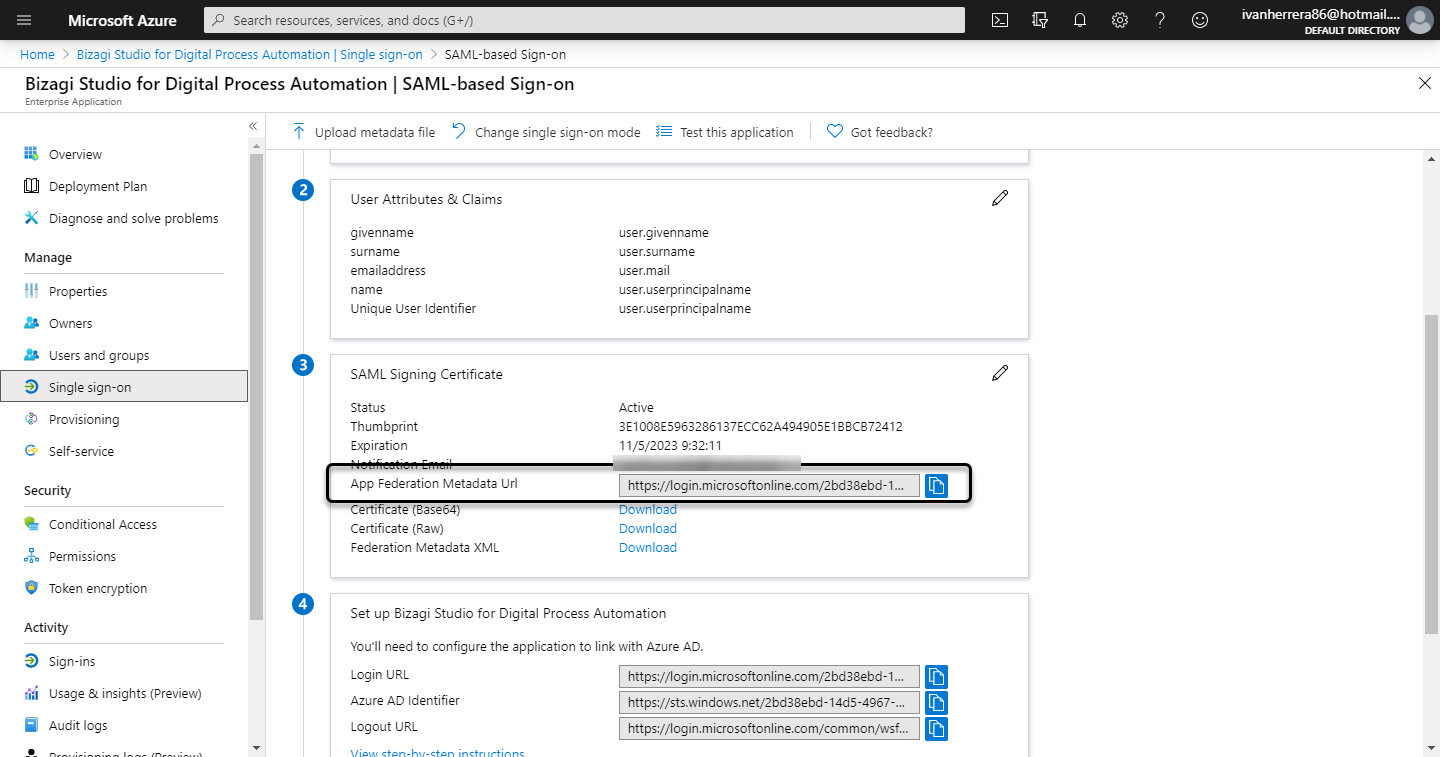Click Test this application
The image size is (1440, 757).
725,132
